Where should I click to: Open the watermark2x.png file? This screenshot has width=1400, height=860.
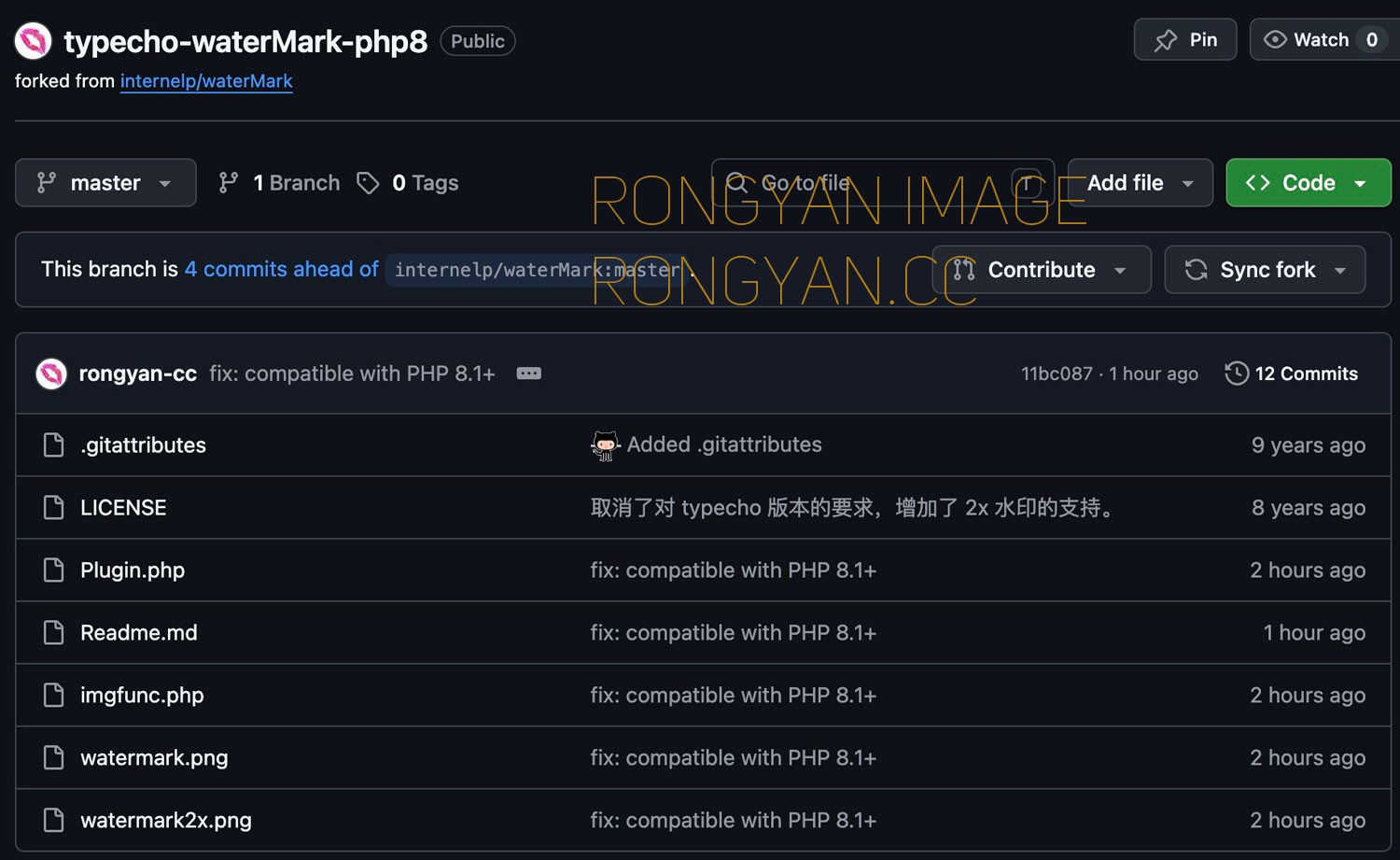[166, 821]
